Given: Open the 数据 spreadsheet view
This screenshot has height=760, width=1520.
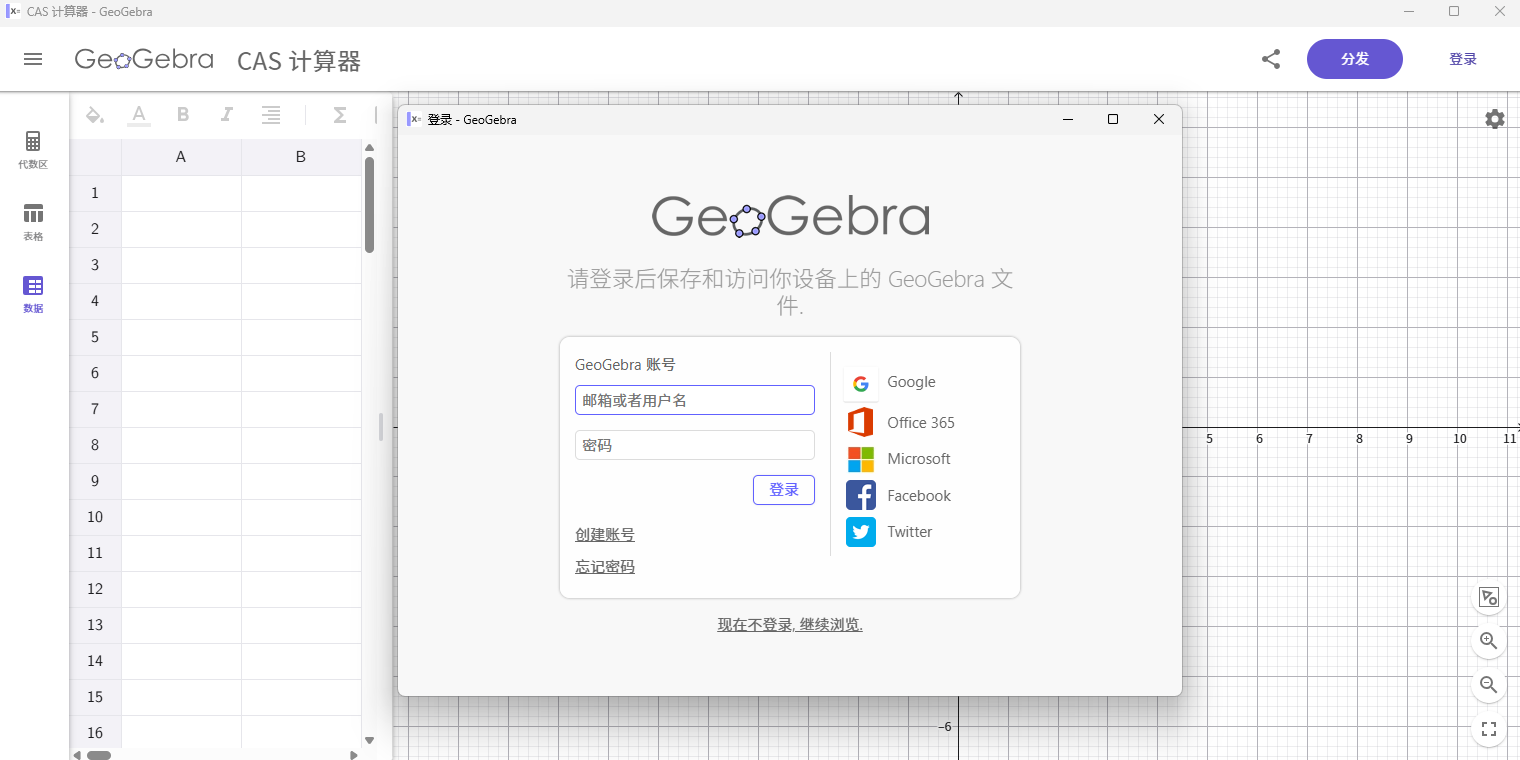Looking at the screenshot, I should [33, 294].
